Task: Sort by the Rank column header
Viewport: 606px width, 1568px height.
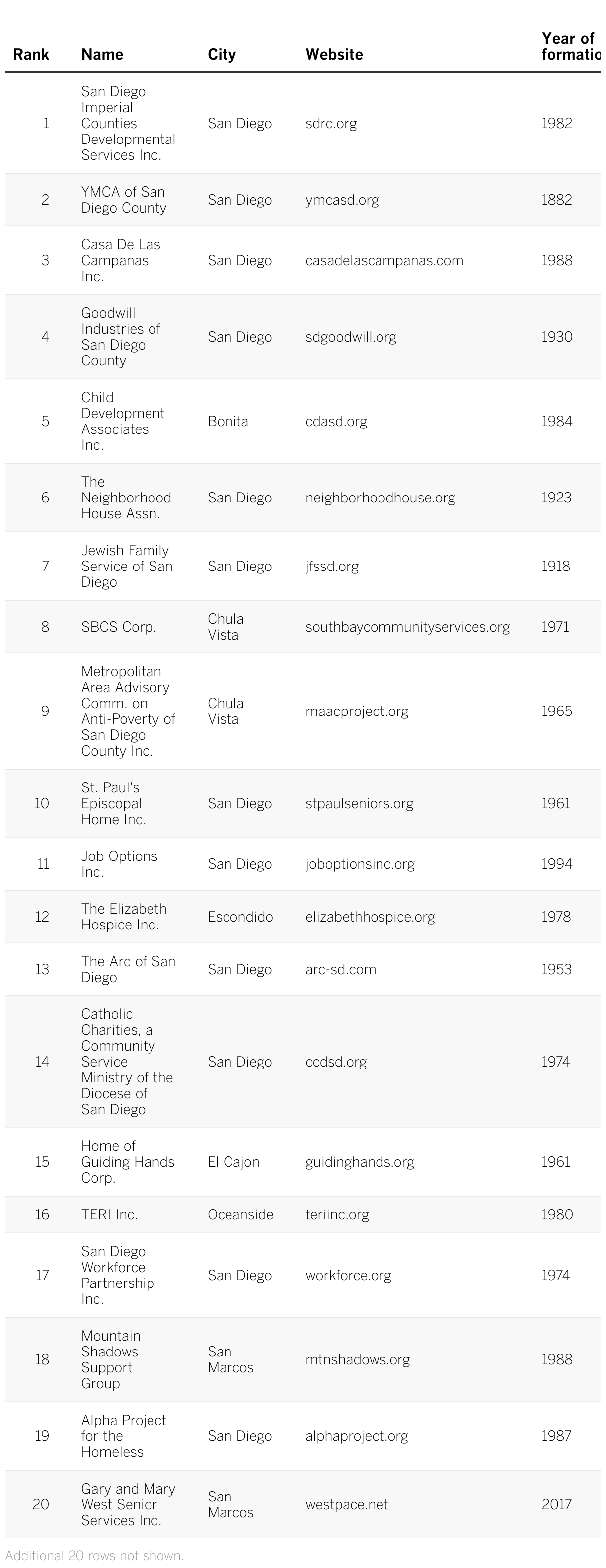Action: (31, 54)
